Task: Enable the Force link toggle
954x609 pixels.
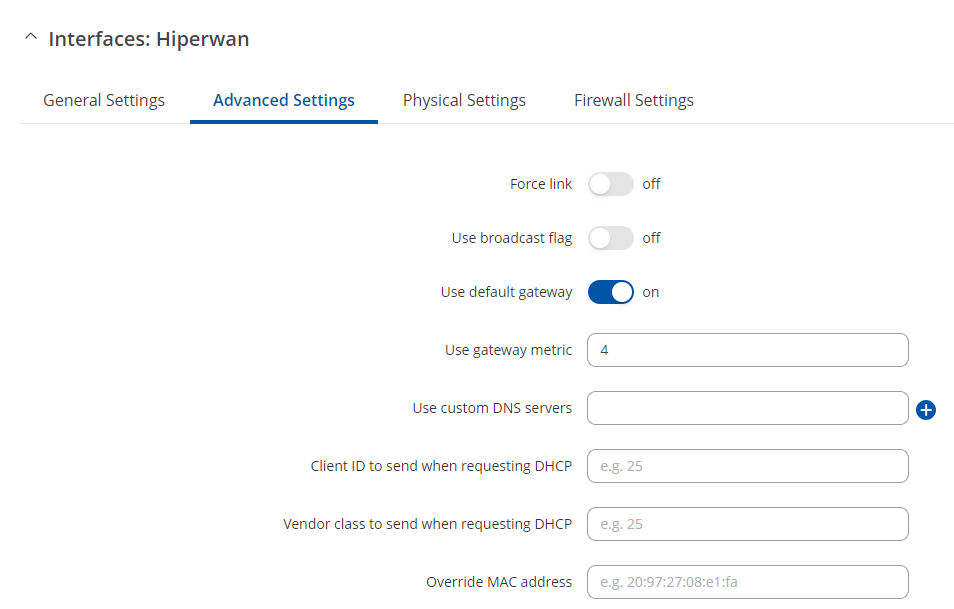Action: click(x=610, y=184)
